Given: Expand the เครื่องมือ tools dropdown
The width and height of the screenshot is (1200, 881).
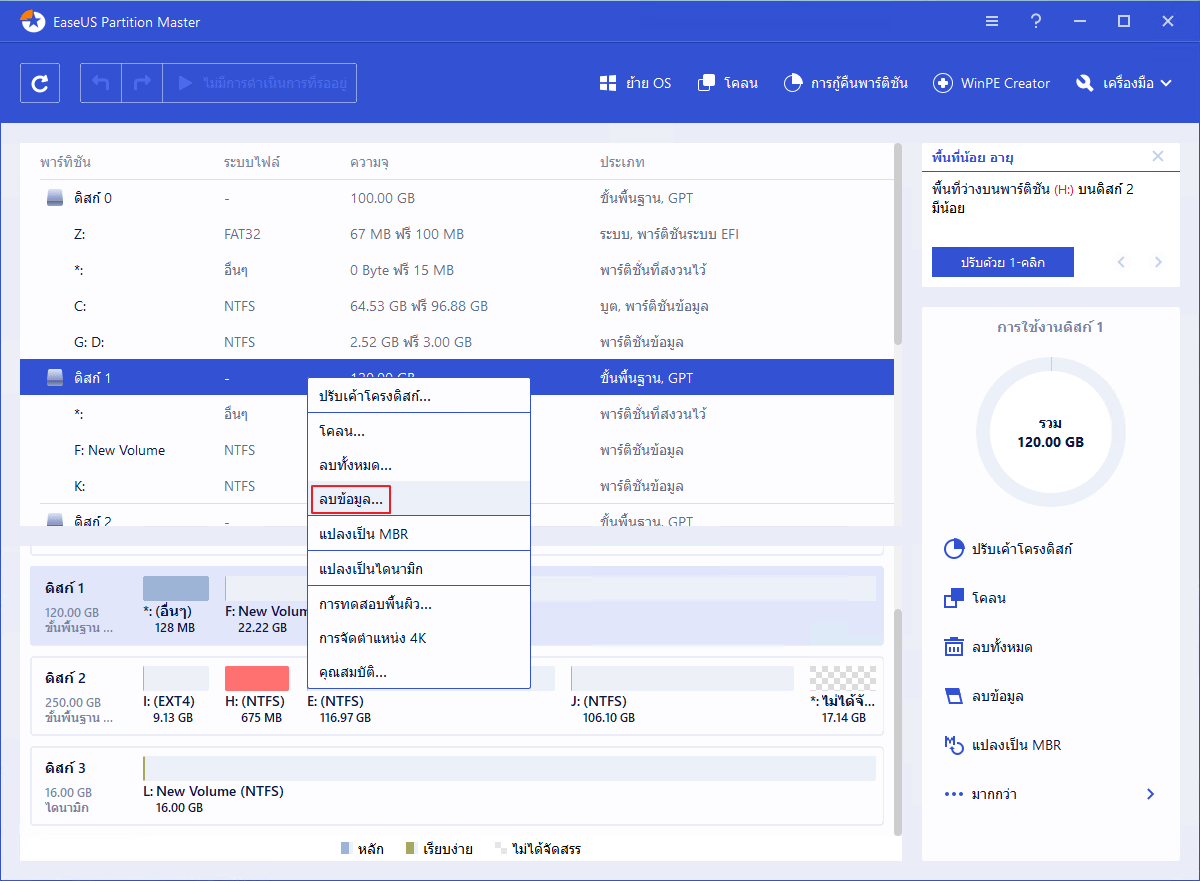Looking at the screenshot, I should 1124,83.
